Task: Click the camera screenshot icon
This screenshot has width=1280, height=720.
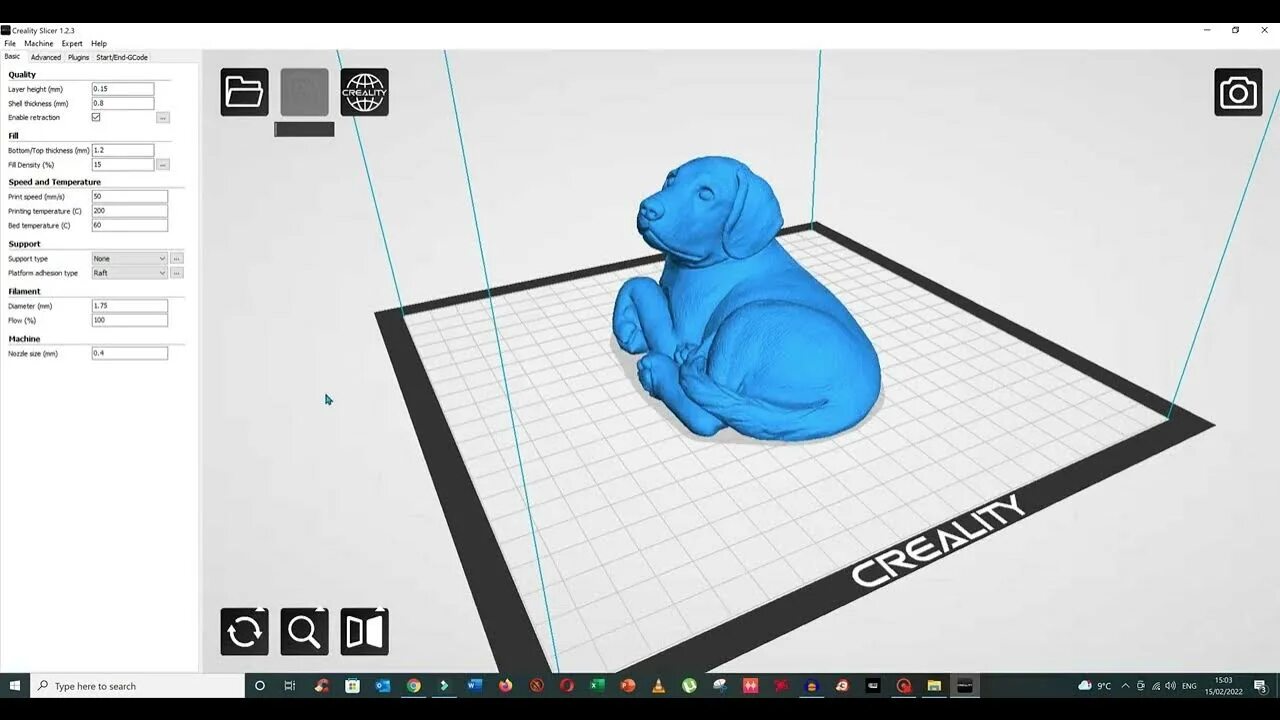Action: coord(1238,92)
